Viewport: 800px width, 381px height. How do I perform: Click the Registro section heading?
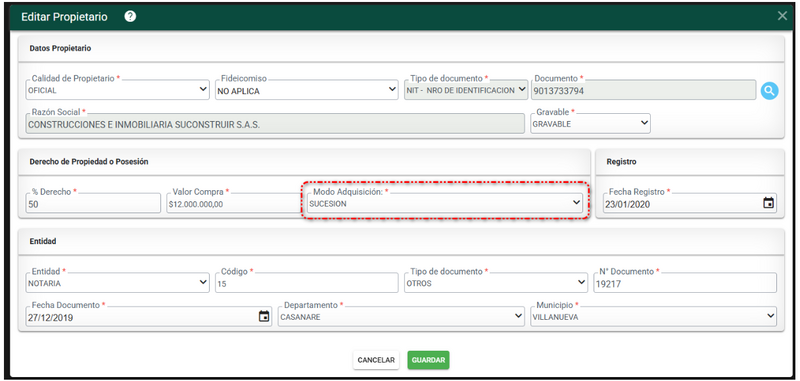[621, 162]
